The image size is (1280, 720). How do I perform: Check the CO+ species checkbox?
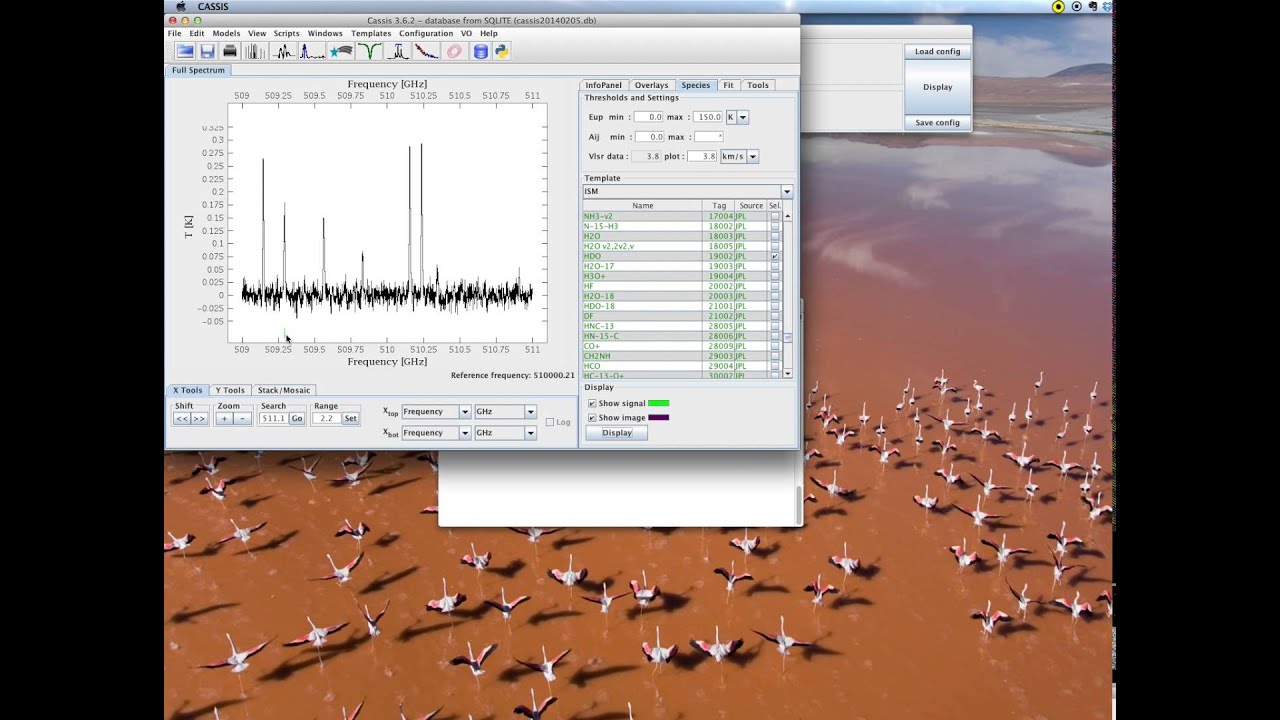pos(775,346)
